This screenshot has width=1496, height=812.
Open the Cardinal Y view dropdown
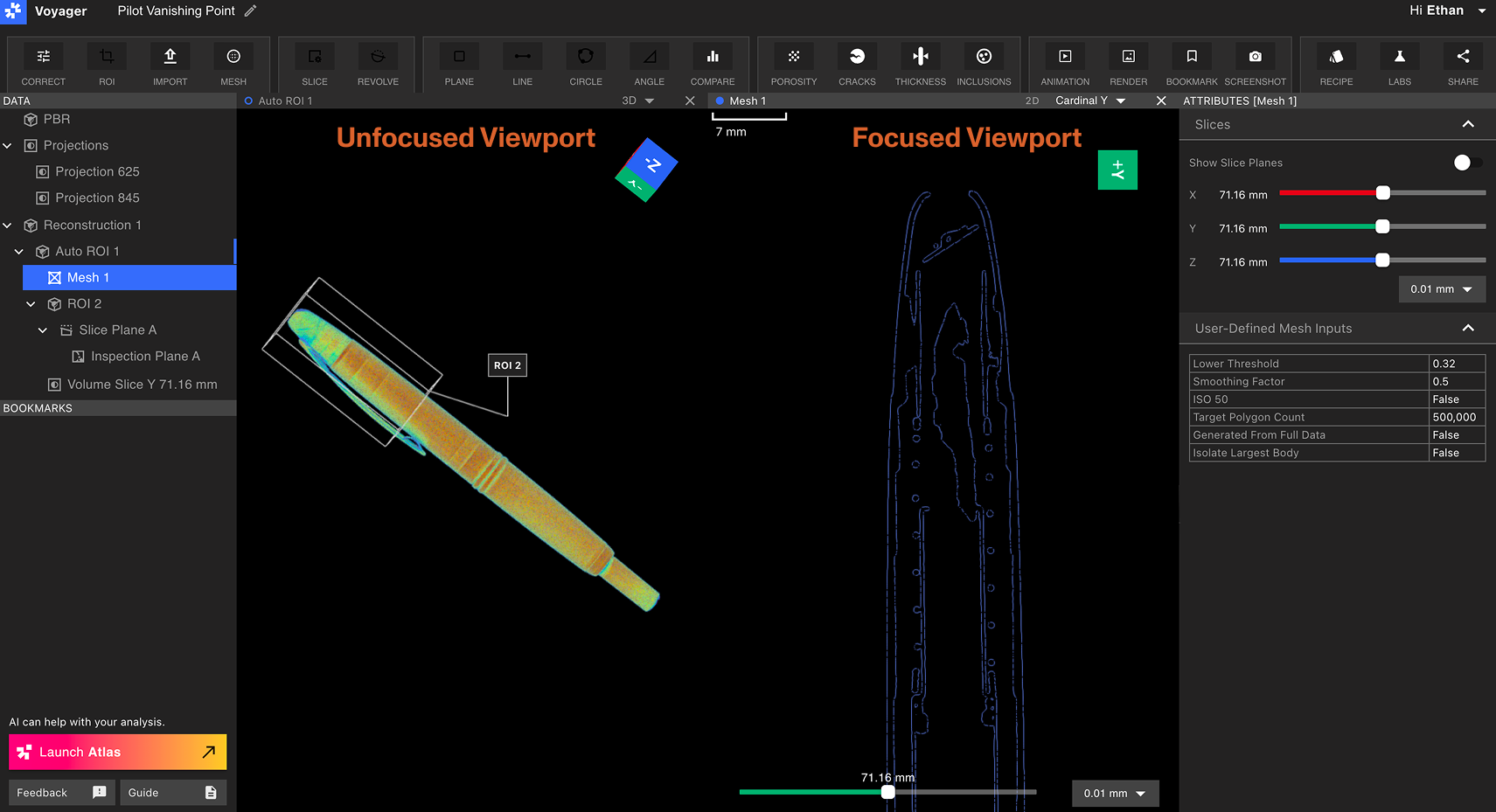coord(1089,101)
